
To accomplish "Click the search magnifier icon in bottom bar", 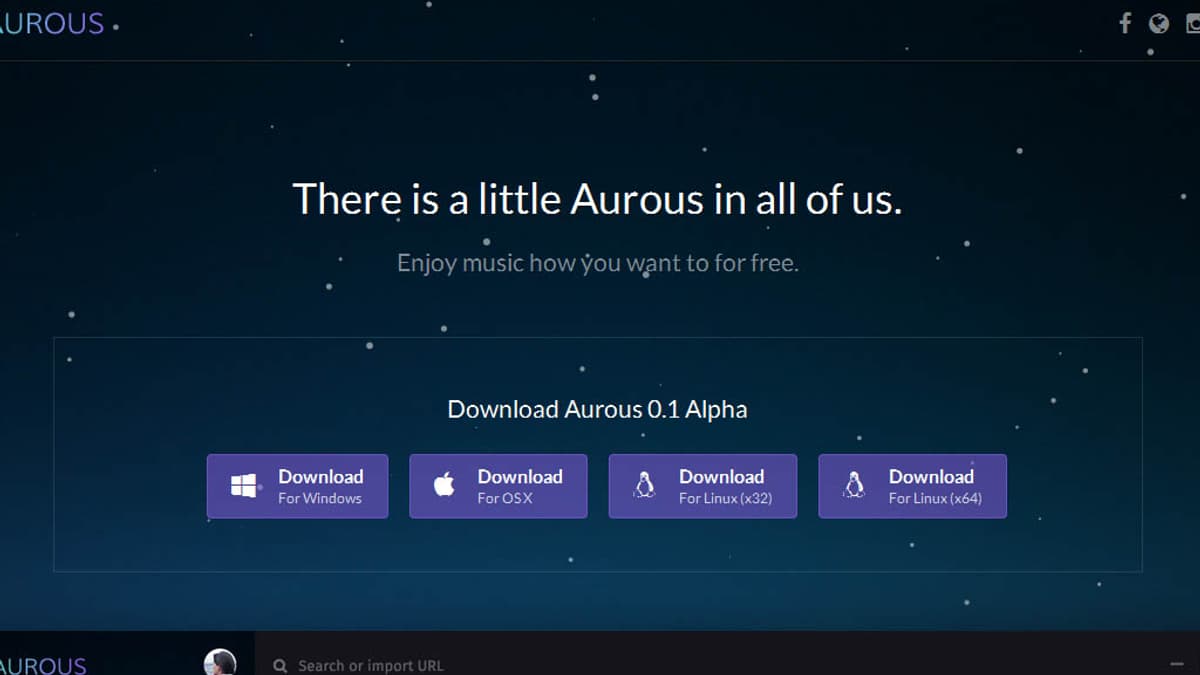I will tap(281, 666).
